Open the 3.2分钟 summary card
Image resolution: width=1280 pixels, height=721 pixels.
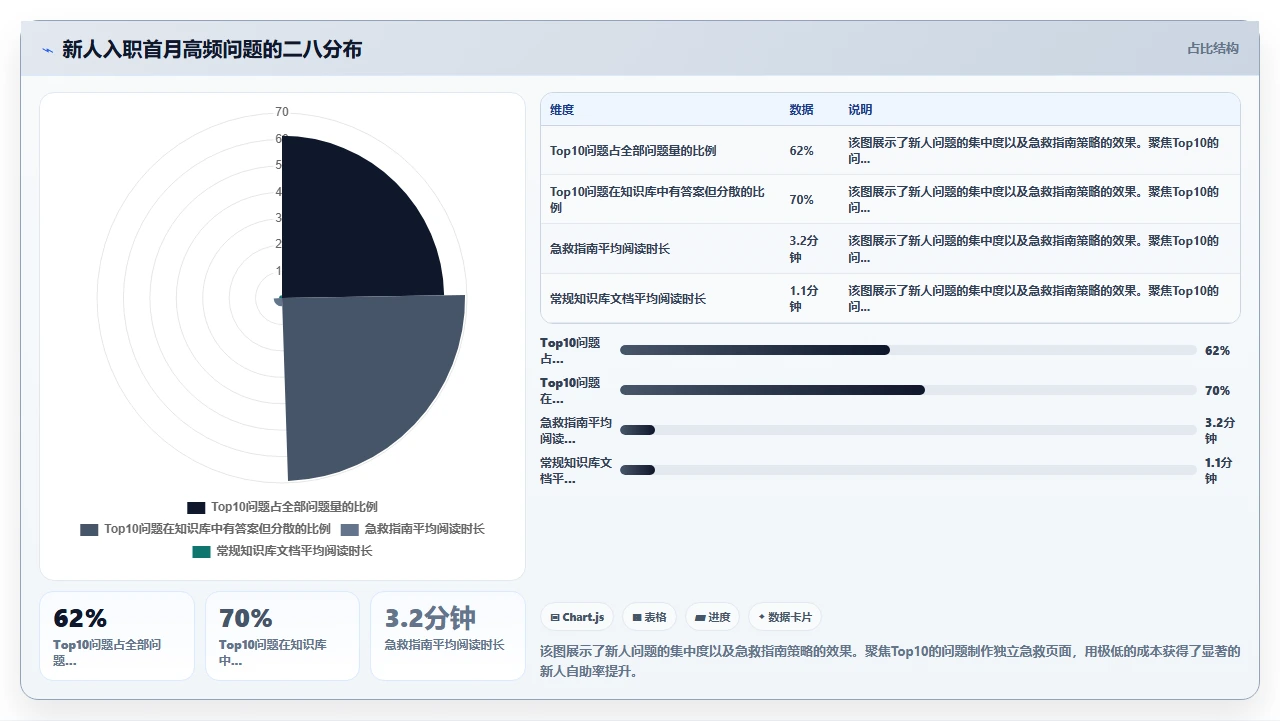click(x=448, y=636)
